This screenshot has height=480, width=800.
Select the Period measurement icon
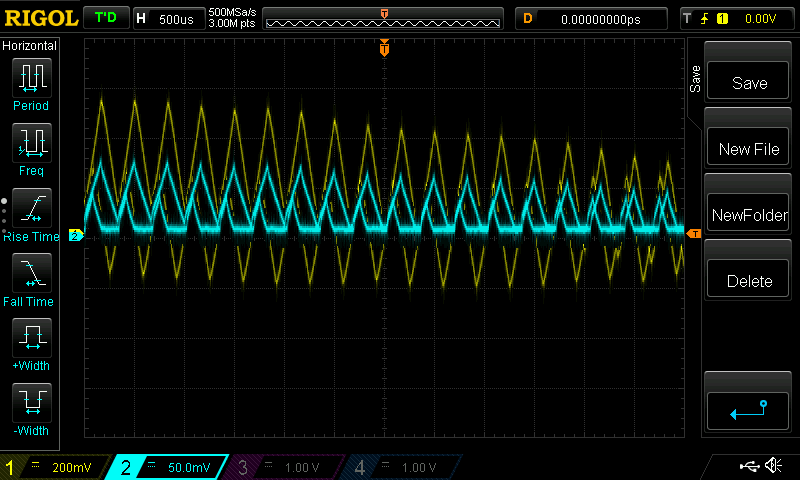tap(31, 77)
